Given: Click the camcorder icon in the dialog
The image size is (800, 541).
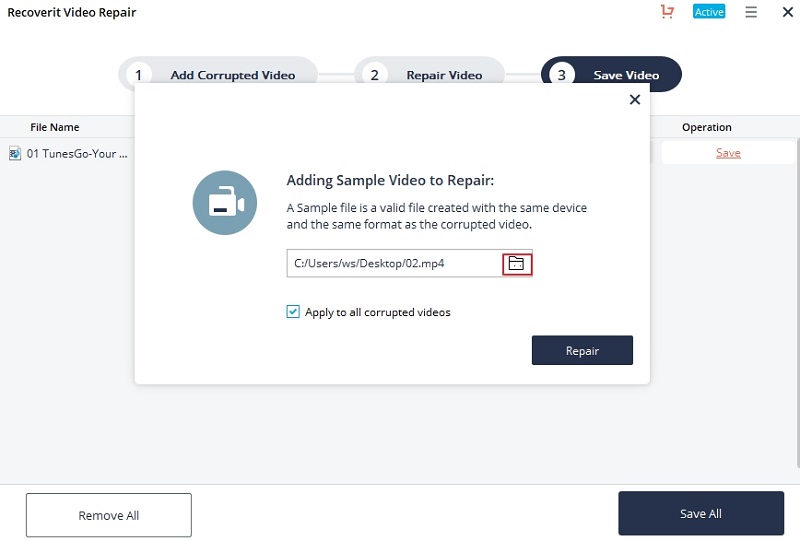Looking at the screenshot, I should pyautogui.click(x=224, y=203).
